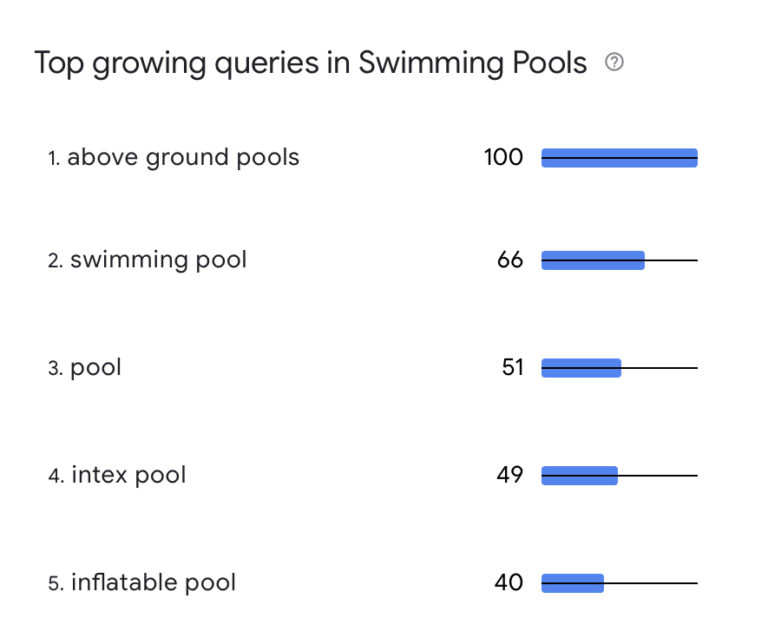768x638 pixels.
Task: Click the score value 51
Action: click(x=512, y=367)
